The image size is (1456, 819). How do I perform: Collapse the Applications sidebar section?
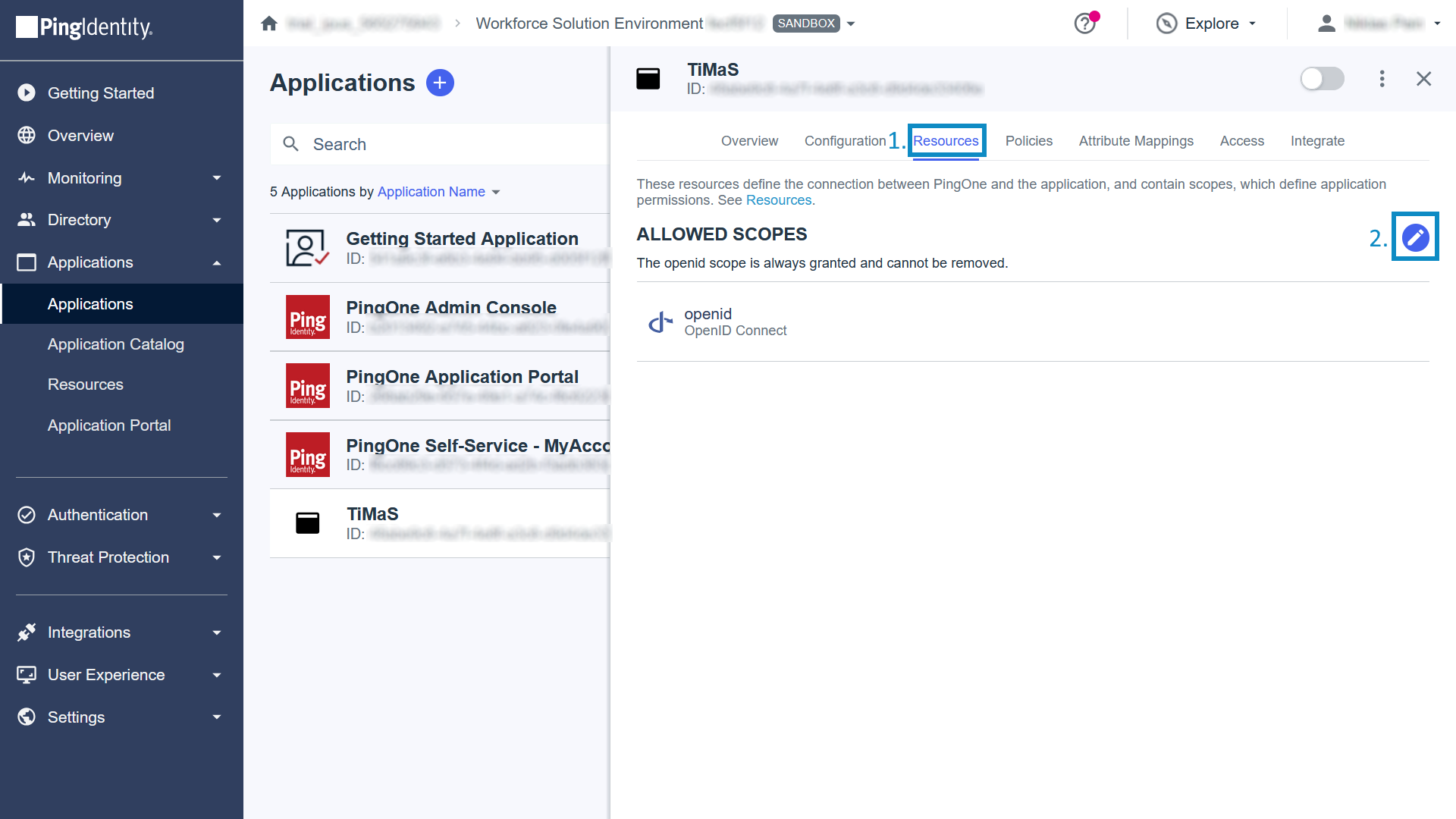pos(217,263)
